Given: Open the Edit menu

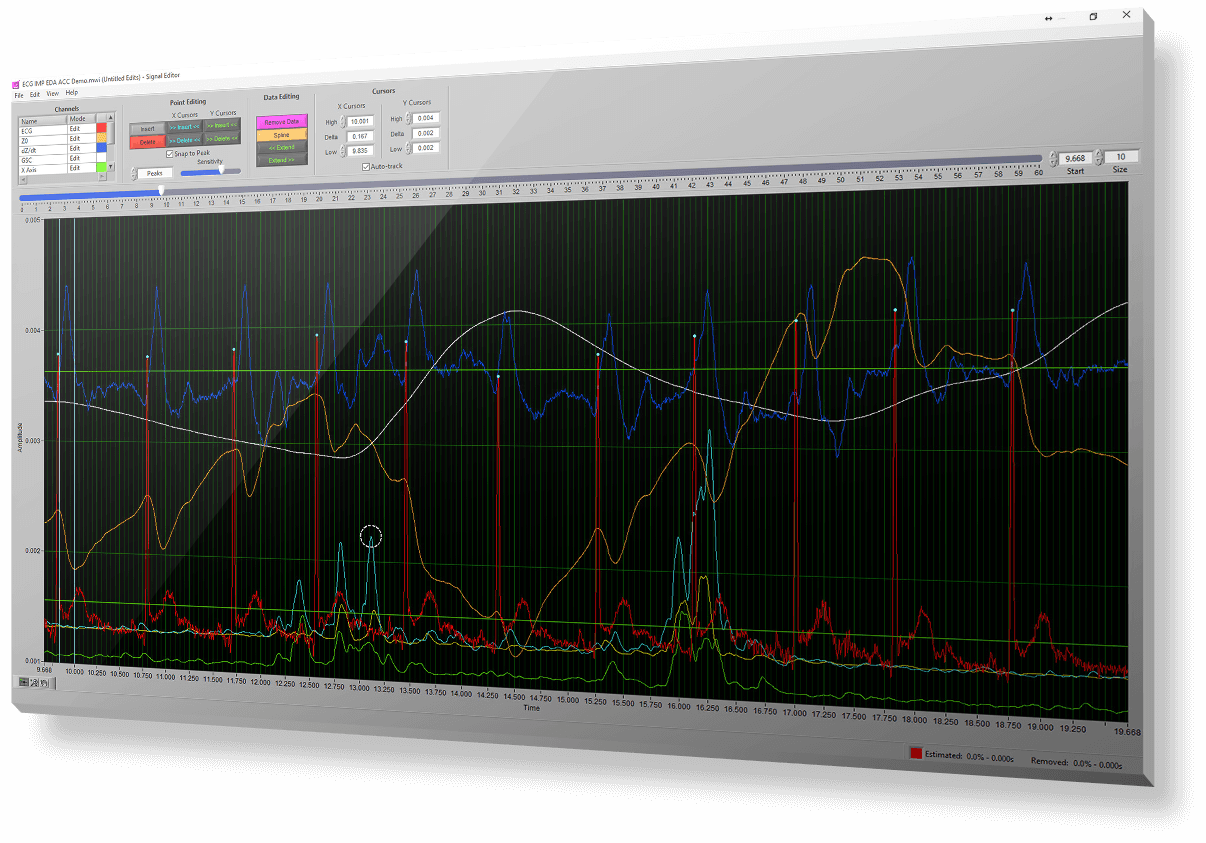Looking at the screenshot, I should click(35, 95).
